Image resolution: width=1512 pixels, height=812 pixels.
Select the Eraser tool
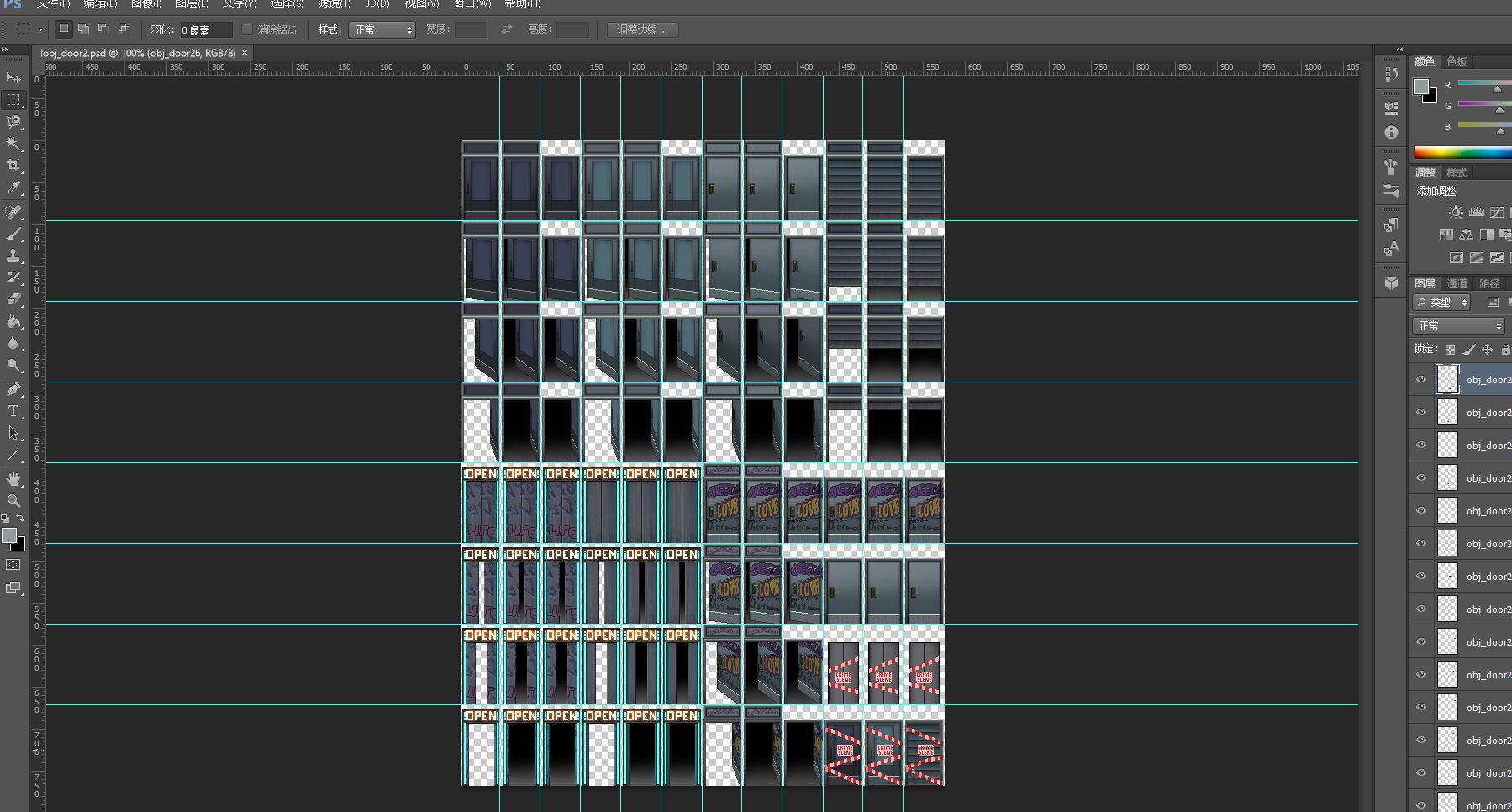coord(13,299)
